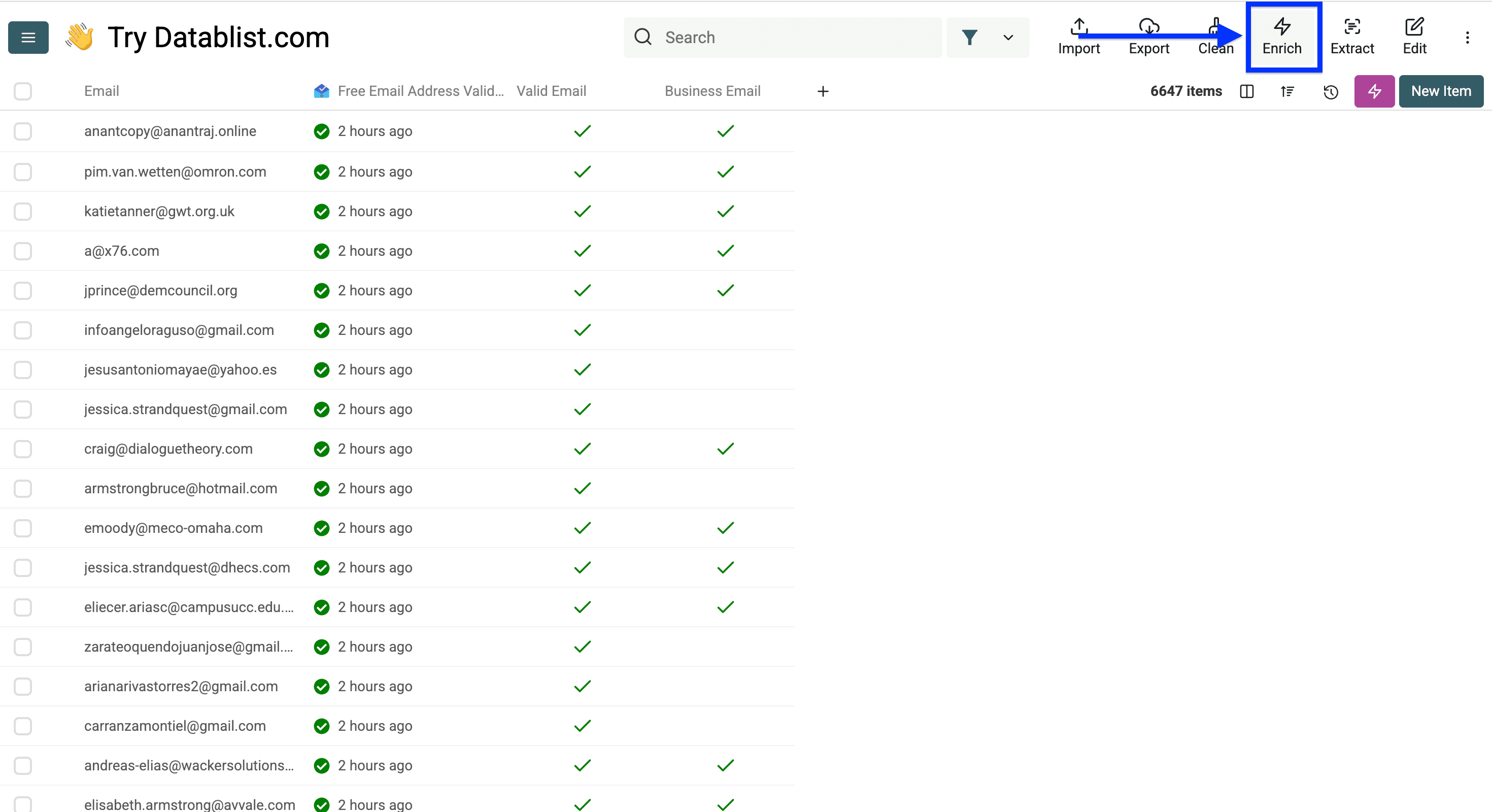Toggle the checkbox for anantcopy@anantraj.online row
This screenshot has height=812, width=1492.
point(23,131)
